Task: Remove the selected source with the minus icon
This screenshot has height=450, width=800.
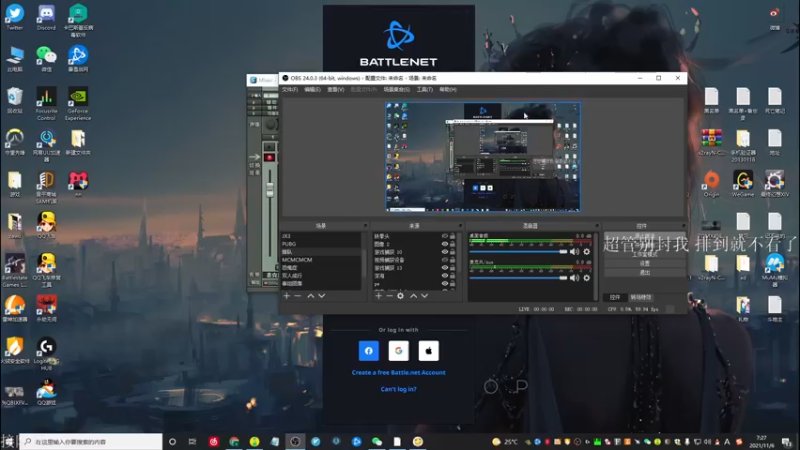Action: [x=389, y=296]
